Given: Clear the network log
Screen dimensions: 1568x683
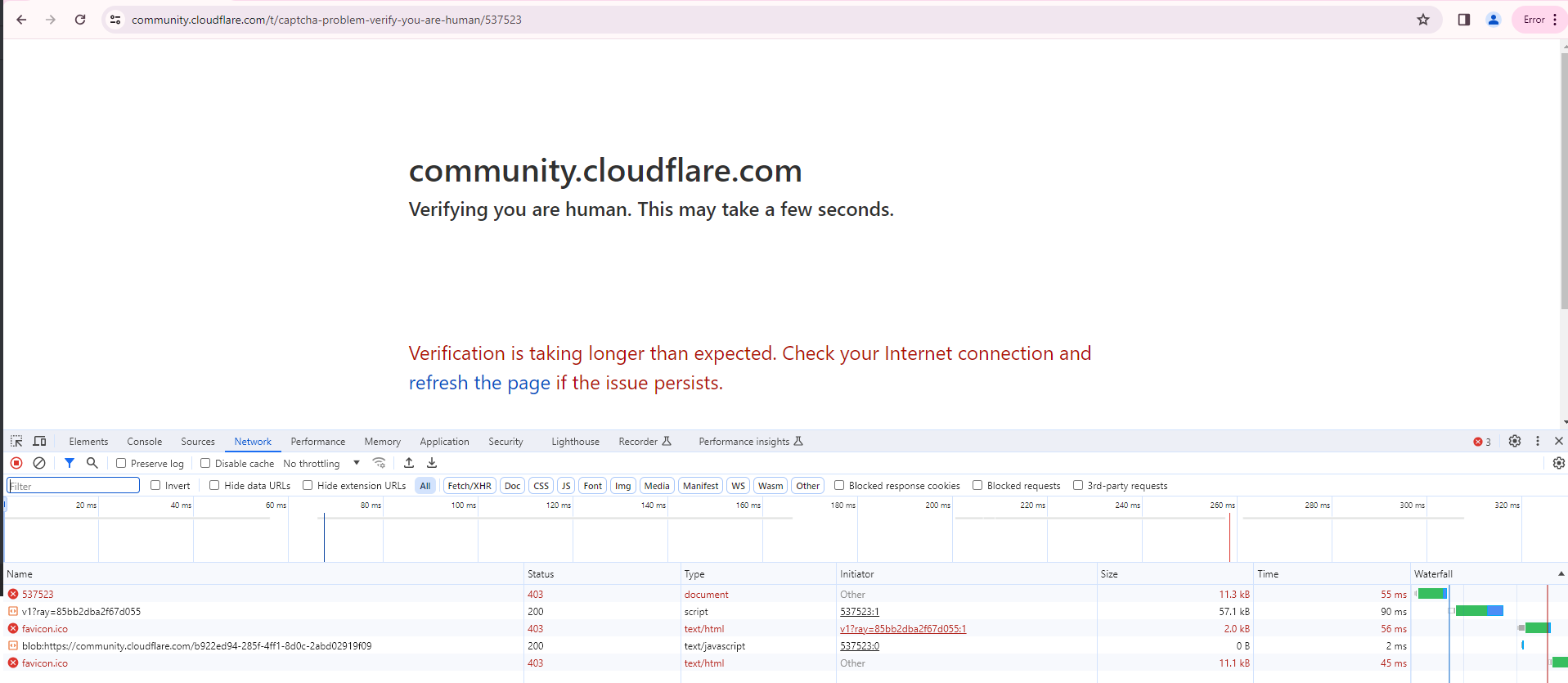Looking at the screenshot, I should click(39, 463).
